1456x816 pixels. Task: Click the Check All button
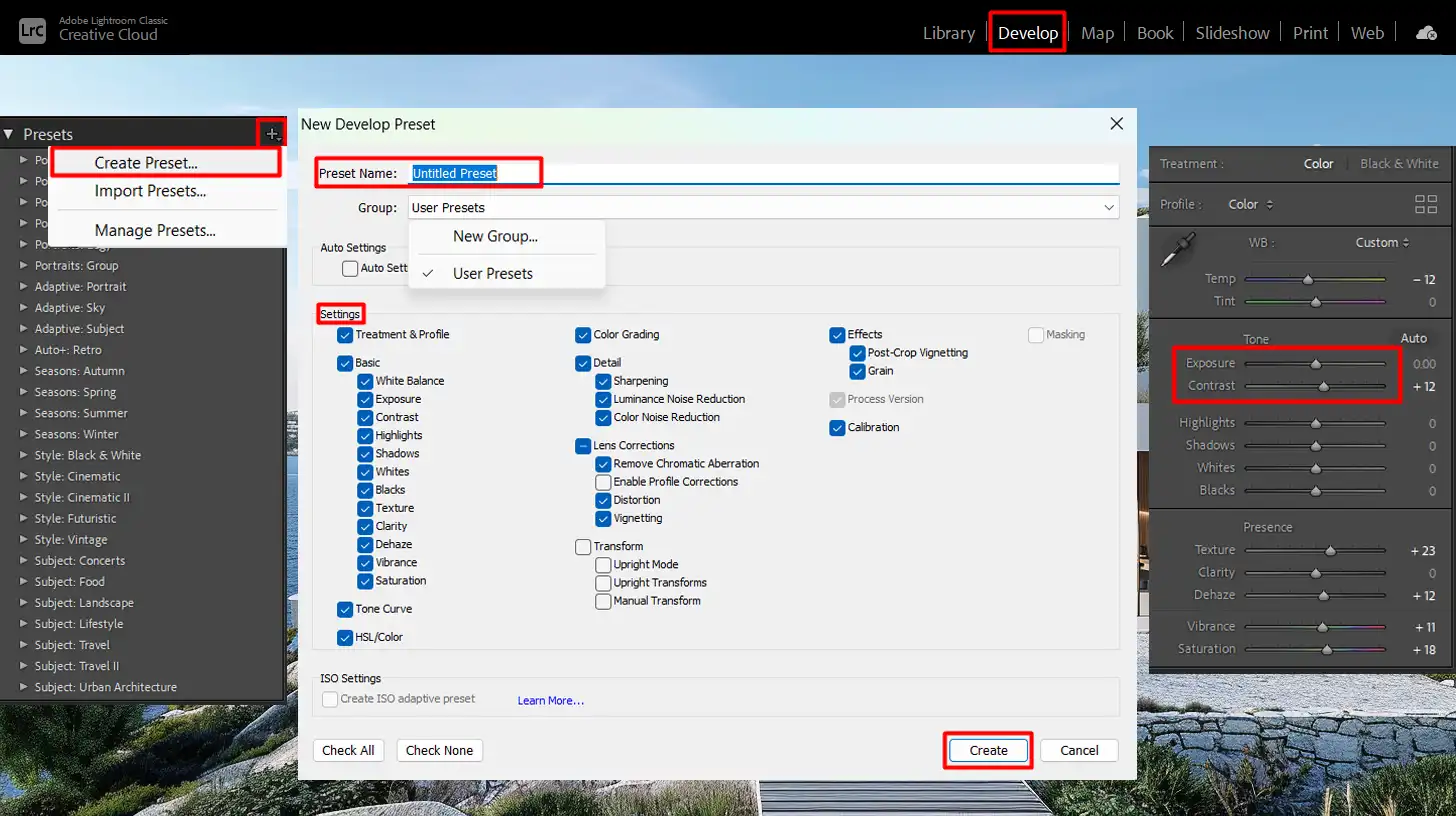348,750
